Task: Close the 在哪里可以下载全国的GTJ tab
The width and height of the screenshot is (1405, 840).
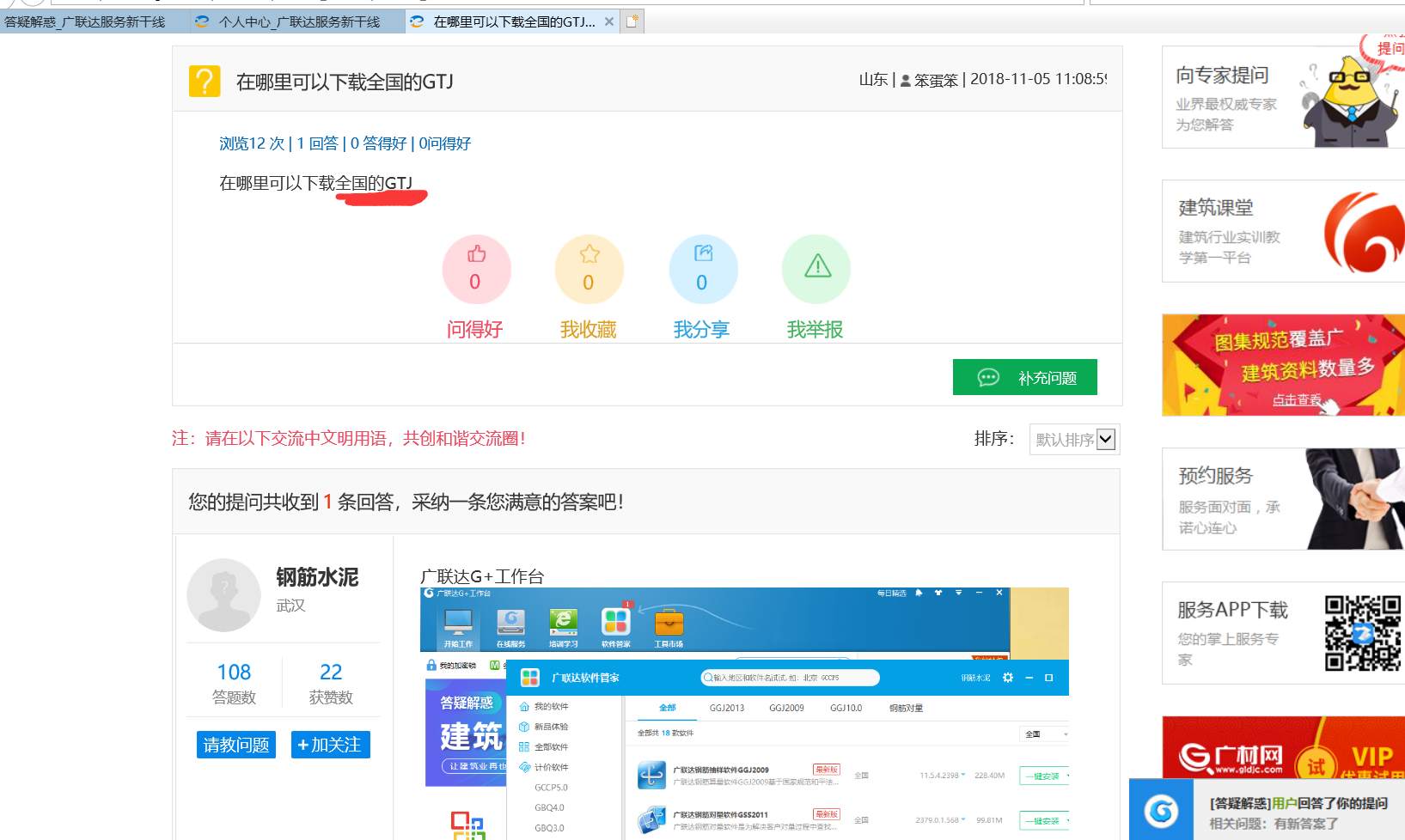Action: tap(609, 21)
